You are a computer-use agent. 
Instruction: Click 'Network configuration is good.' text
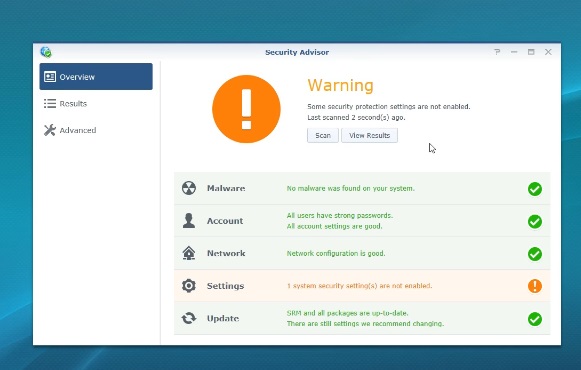click(336, 253)
